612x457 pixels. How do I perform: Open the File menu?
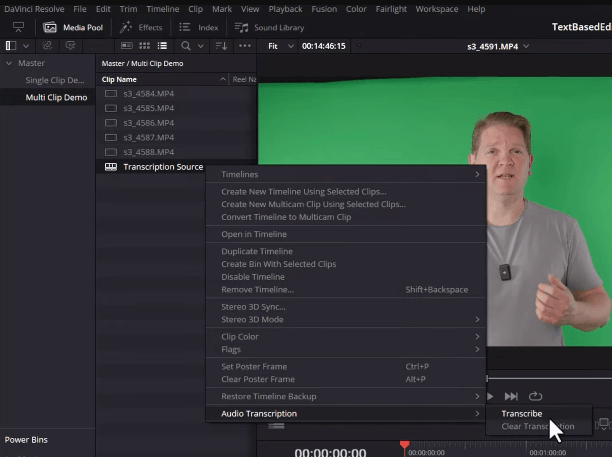(80, 9)
